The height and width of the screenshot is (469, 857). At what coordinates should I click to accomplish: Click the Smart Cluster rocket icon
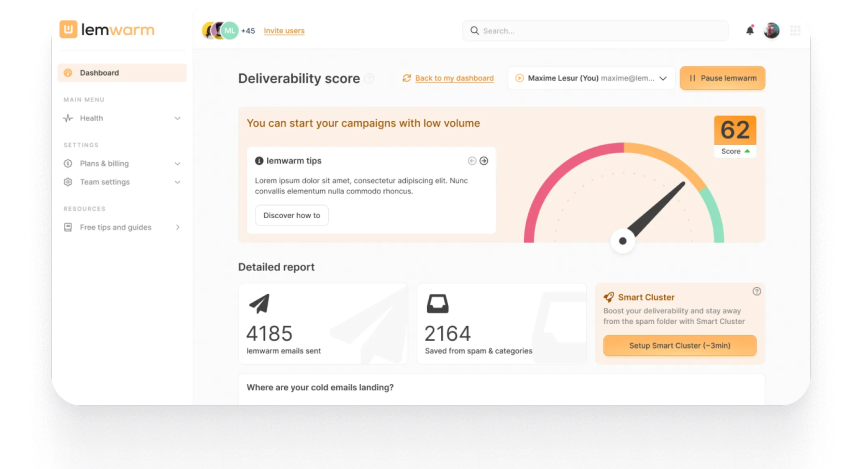[608, 297]
